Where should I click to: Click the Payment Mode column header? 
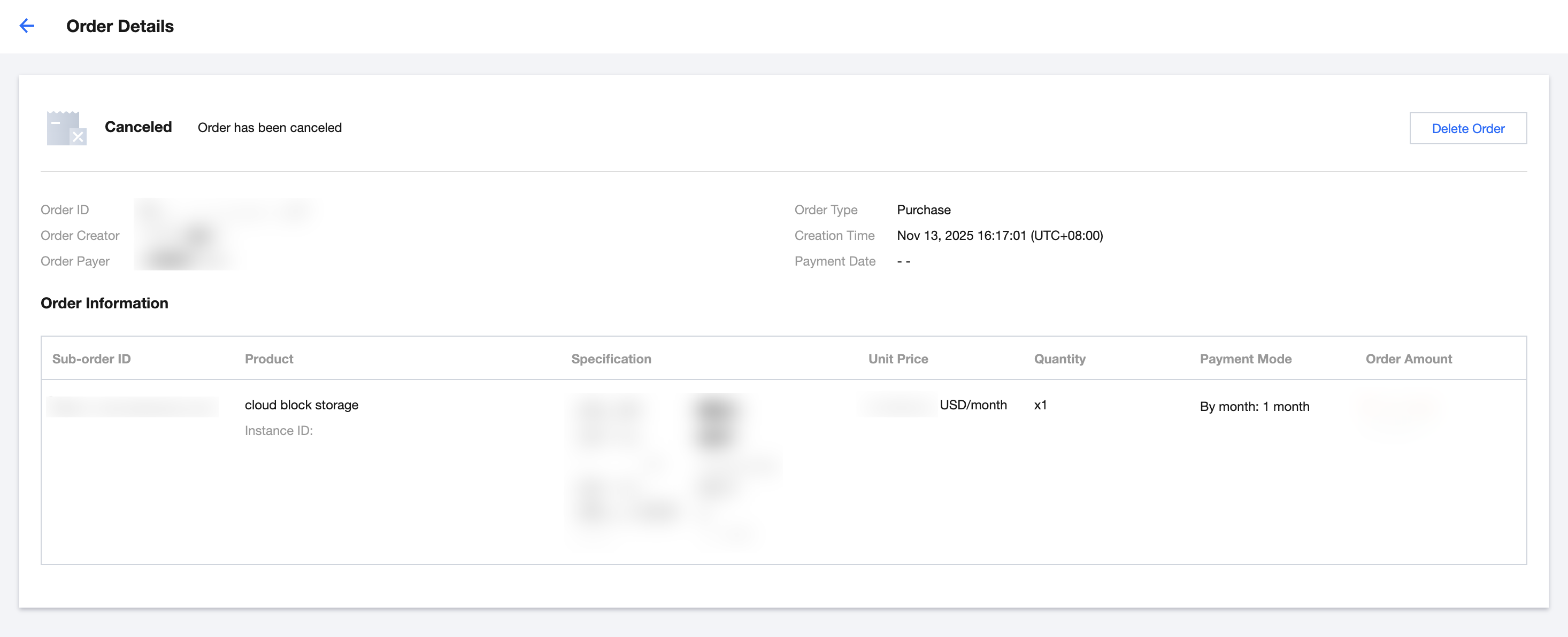coord(1246,359)
